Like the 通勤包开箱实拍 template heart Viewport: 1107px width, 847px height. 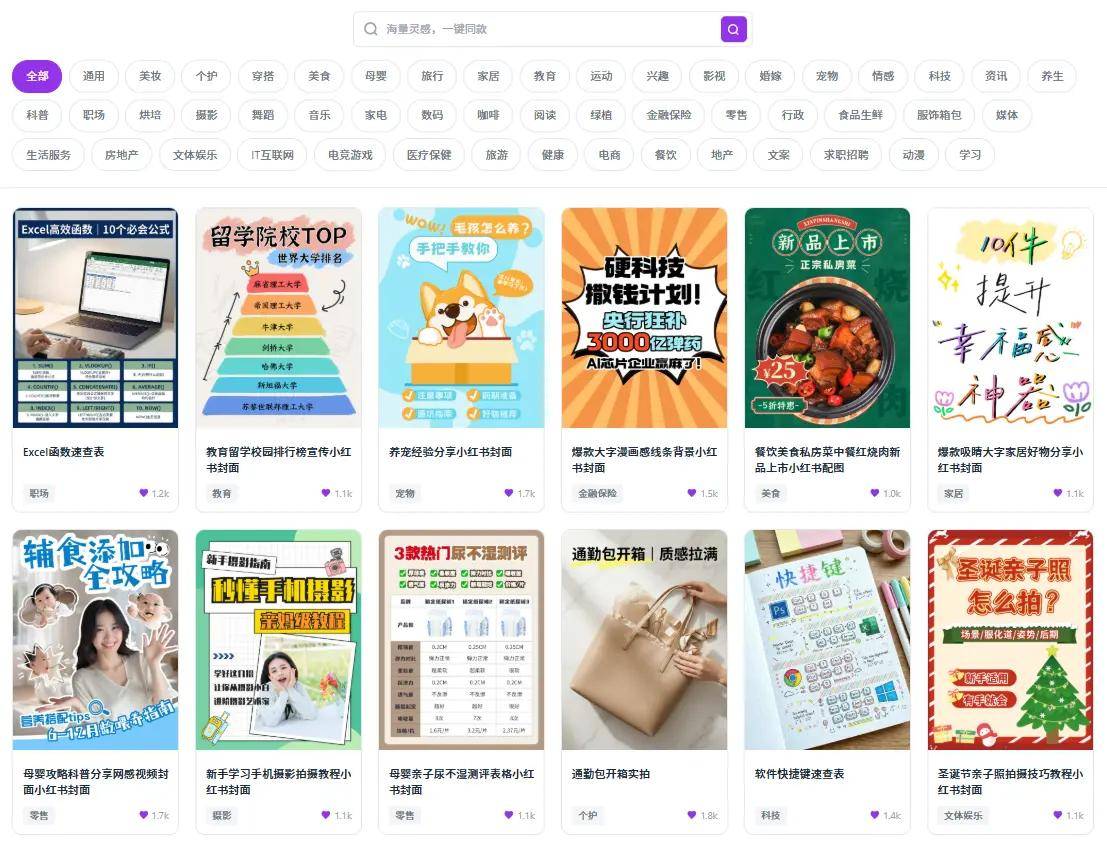[692, 815]
